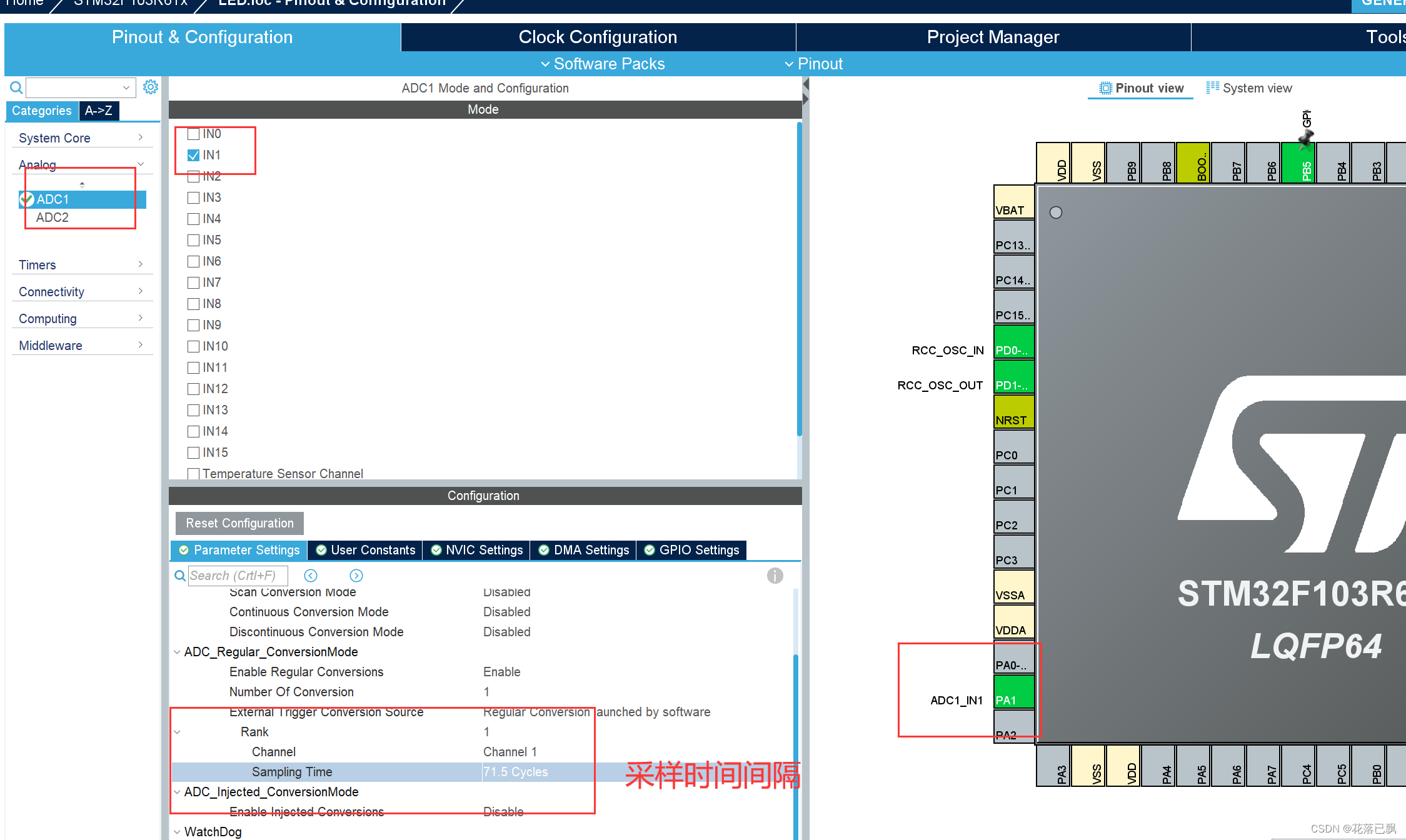Click the PA1 pin on the chip

1014,692
